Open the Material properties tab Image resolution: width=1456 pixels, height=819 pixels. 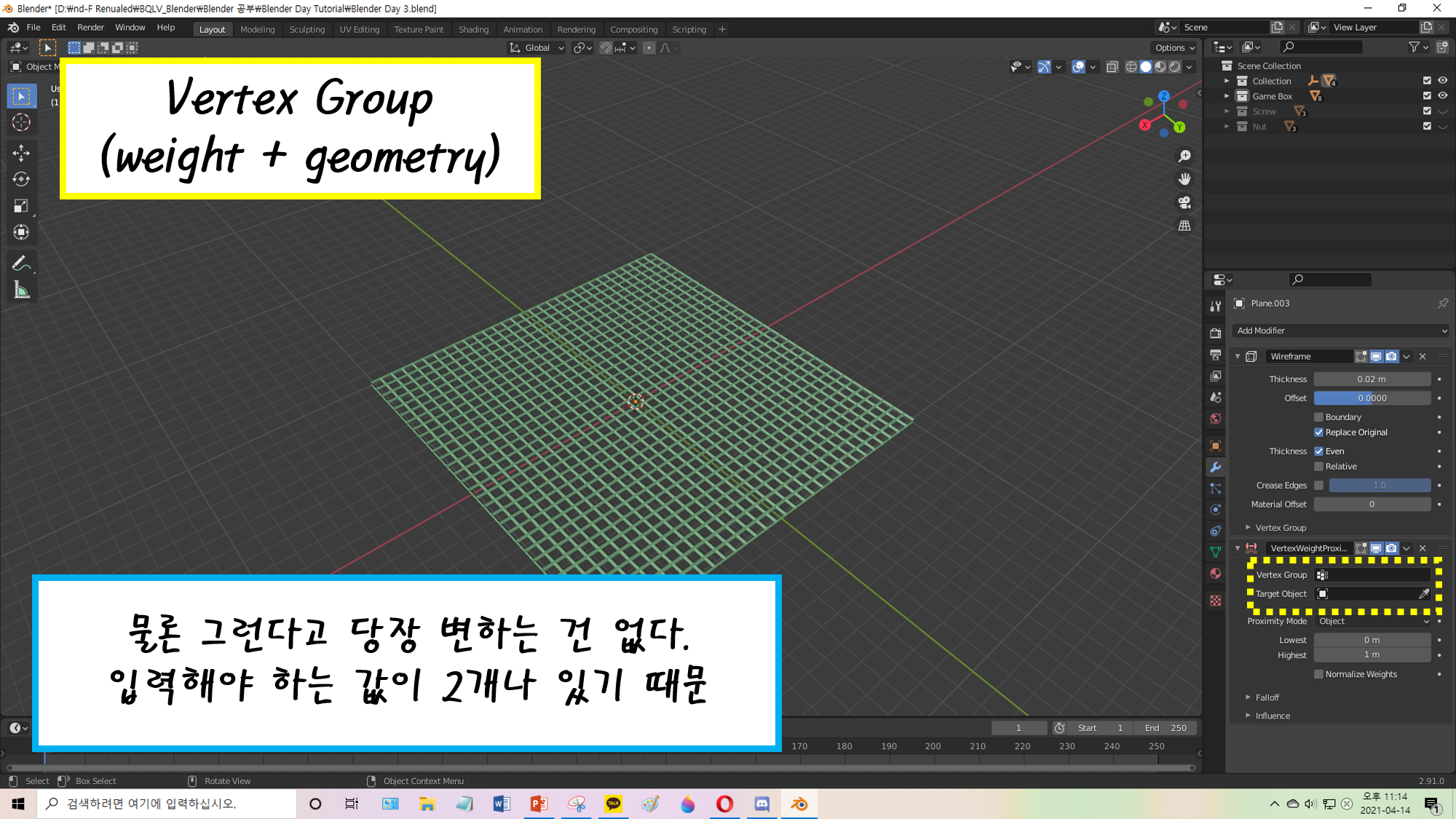click(x=1215, y=574)
